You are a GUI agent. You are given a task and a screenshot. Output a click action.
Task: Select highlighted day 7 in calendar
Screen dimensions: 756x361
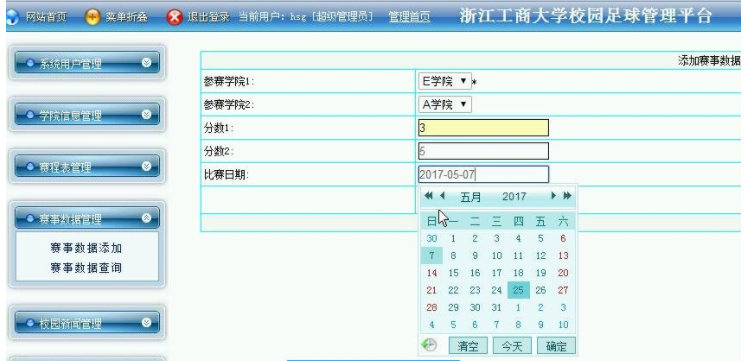[x=432, y=255]
